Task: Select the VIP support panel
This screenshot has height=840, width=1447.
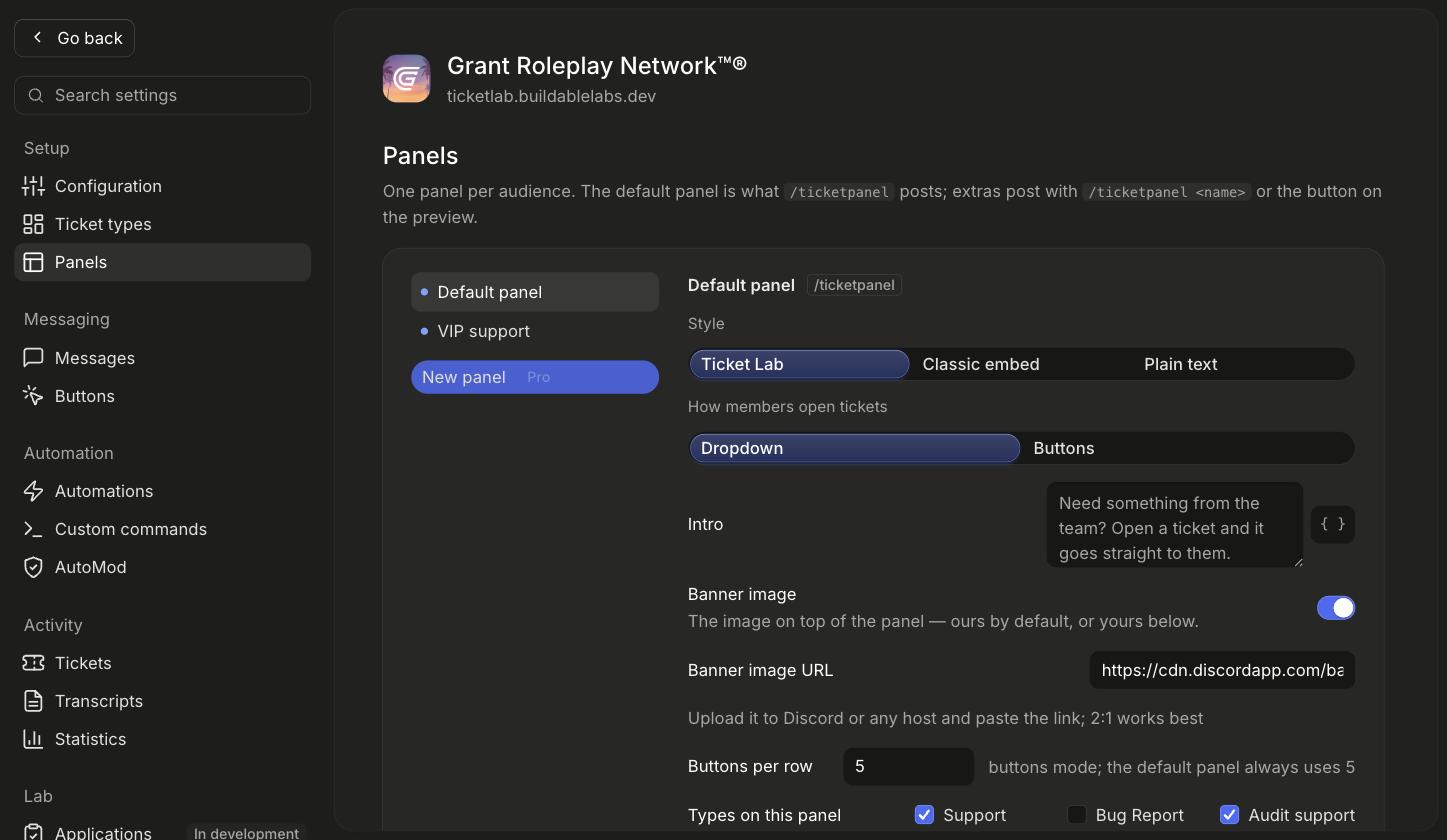Action: click(535, 331)
